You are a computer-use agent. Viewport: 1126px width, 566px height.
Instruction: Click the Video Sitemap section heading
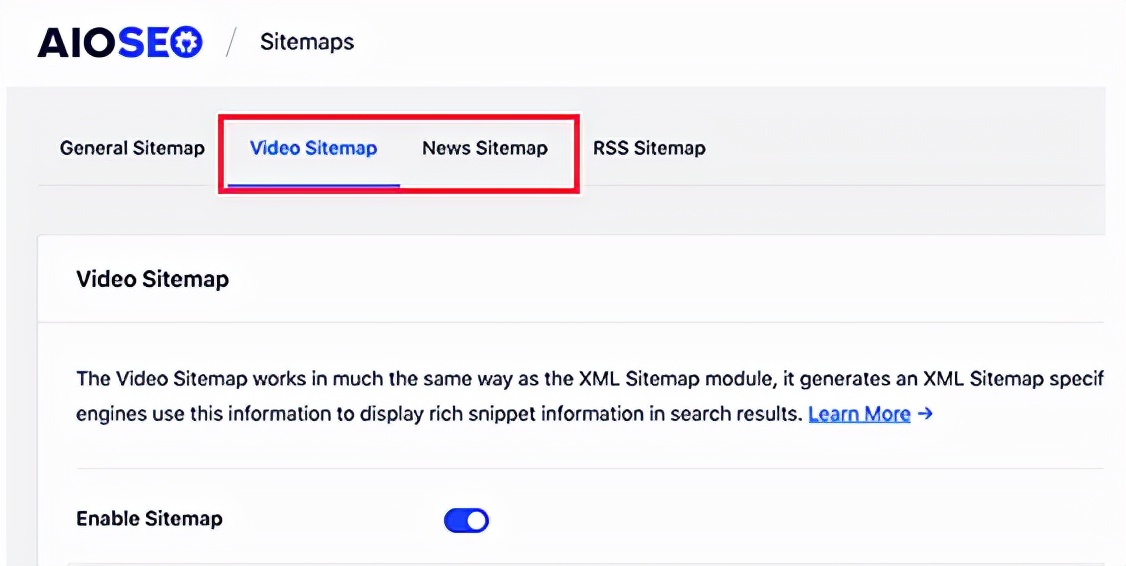click(152, 279)
